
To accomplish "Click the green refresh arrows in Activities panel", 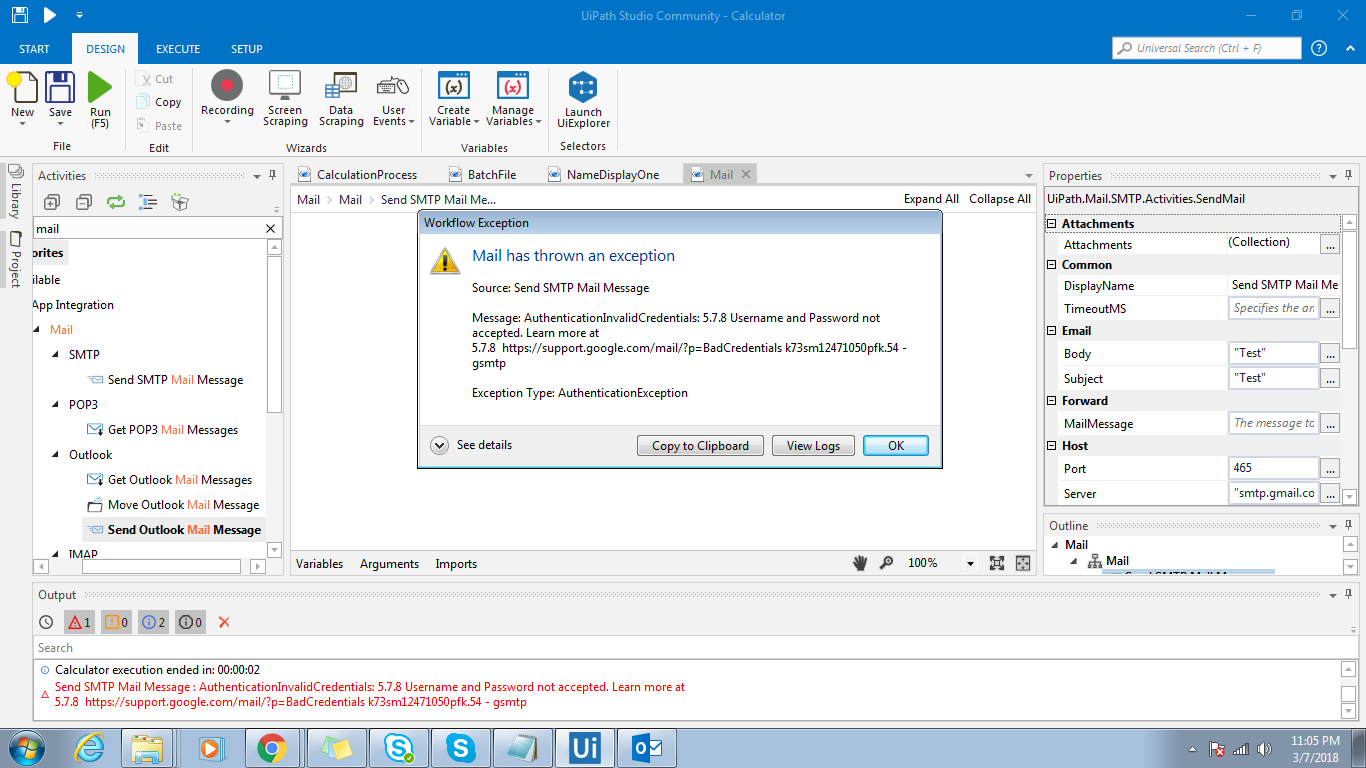I will 116,202.
